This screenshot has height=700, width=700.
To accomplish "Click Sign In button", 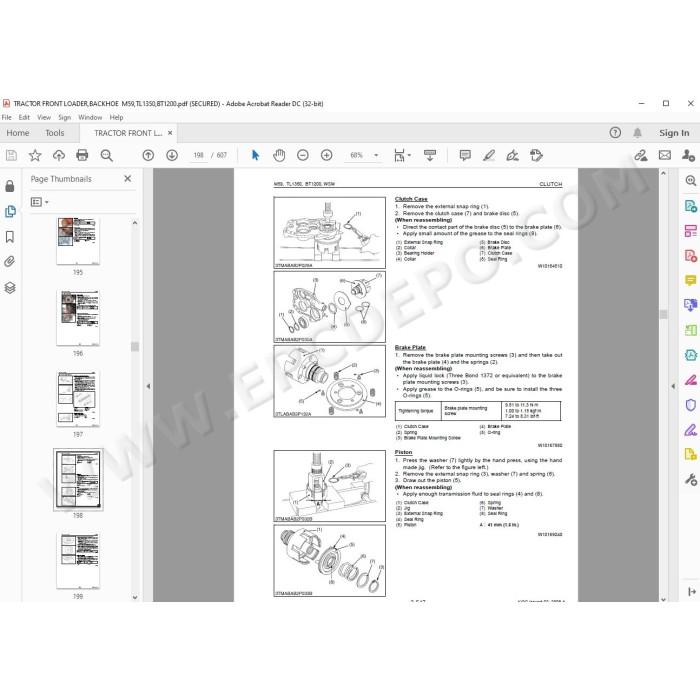I will [674, 133].
